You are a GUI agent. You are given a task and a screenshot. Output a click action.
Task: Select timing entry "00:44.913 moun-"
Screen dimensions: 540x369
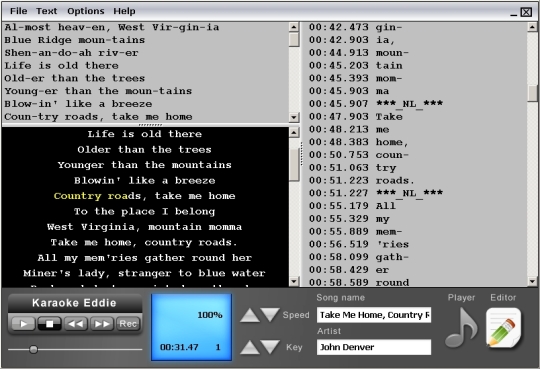359,53
